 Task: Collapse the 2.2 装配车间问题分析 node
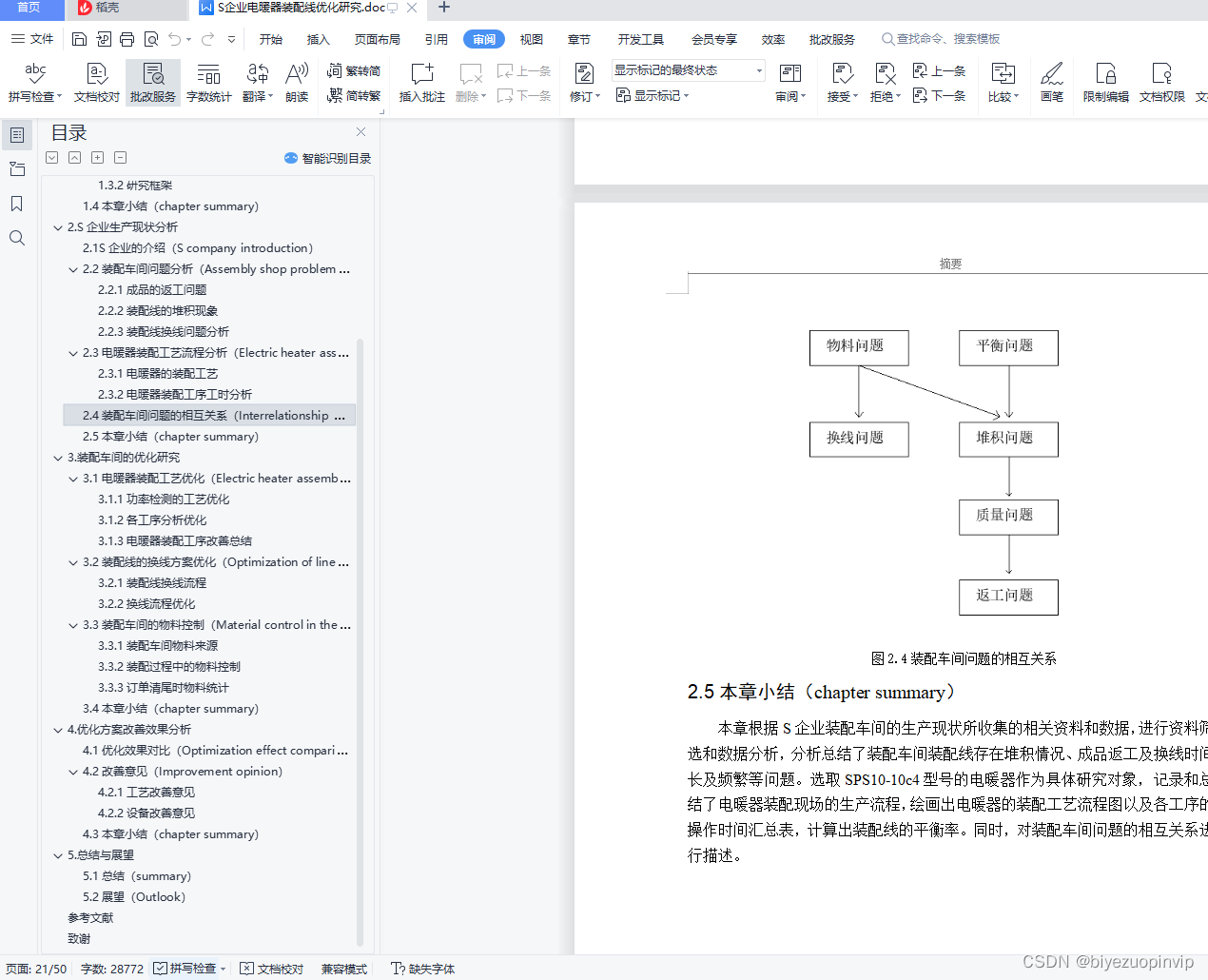(73, 269)
